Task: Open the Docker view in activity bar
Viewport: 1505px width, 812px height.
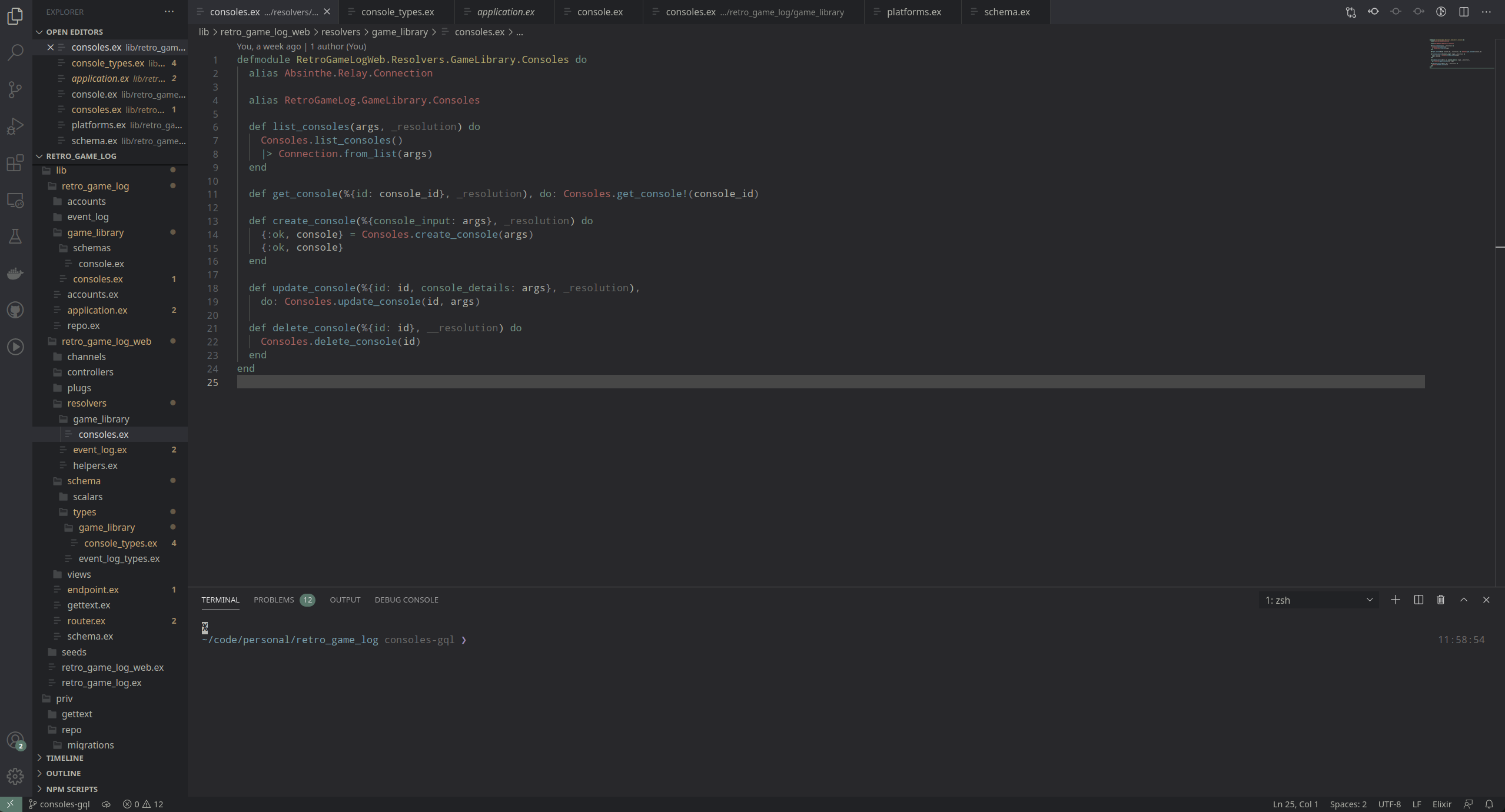Action: point(15,274)
